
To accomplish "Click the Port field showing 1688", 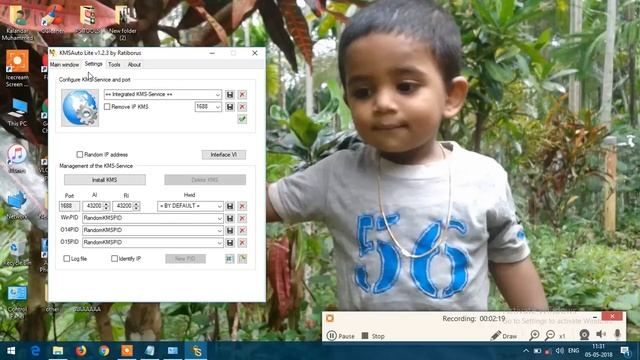I will [69, 206].
